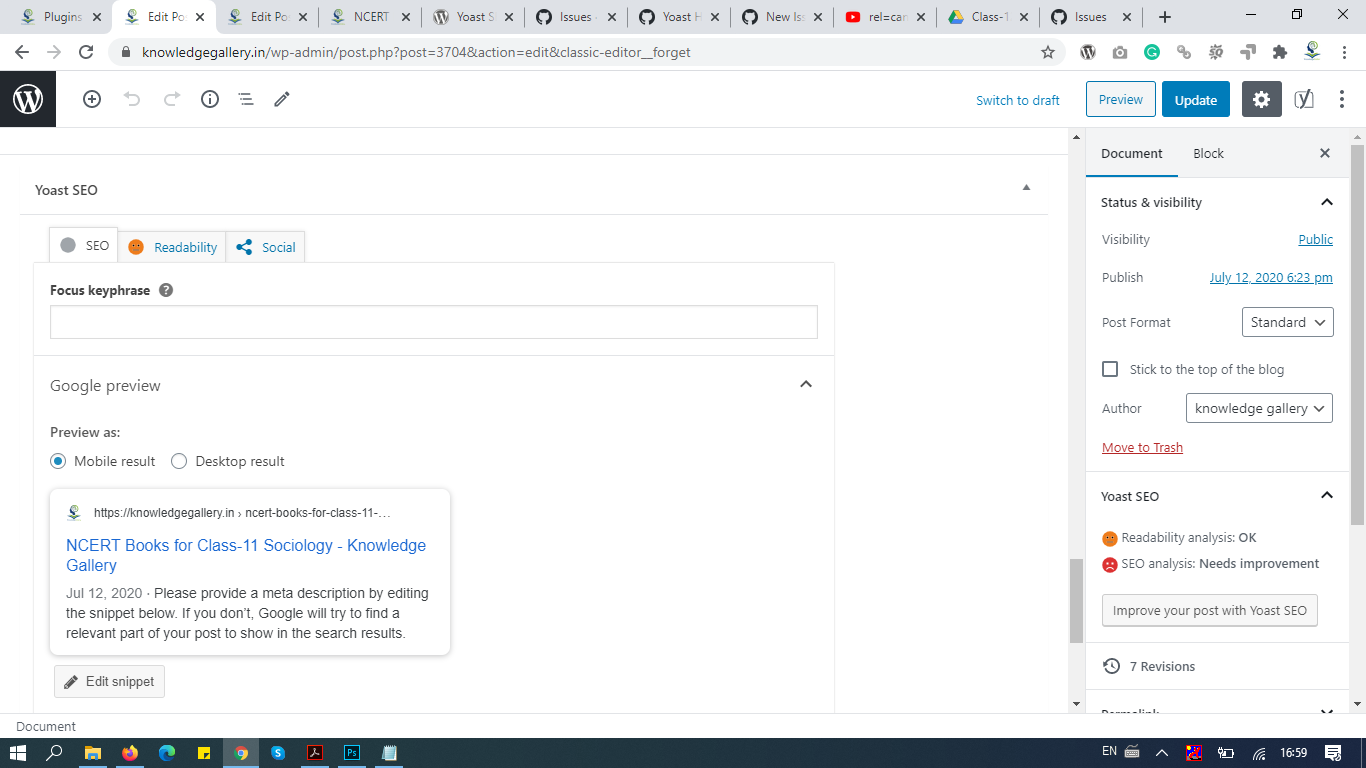Screen dimensions: 1366x768
Task: Open Photoshop from the taskbar
Action: (x=352, y=752)
